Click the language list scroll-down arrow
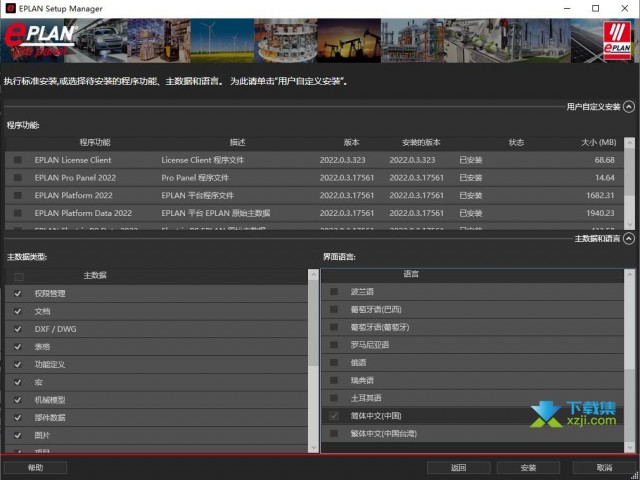 630,448
